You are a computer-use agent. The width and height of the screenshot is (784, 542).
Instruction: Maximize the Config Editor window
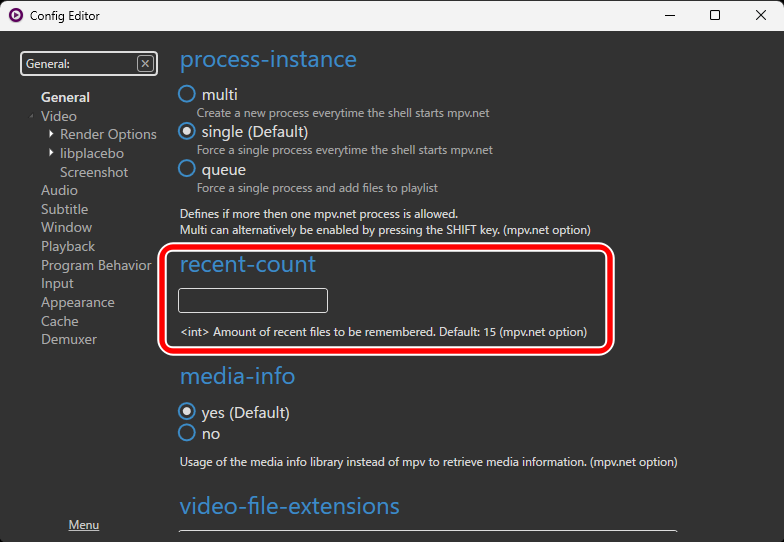tap(715, 16)
